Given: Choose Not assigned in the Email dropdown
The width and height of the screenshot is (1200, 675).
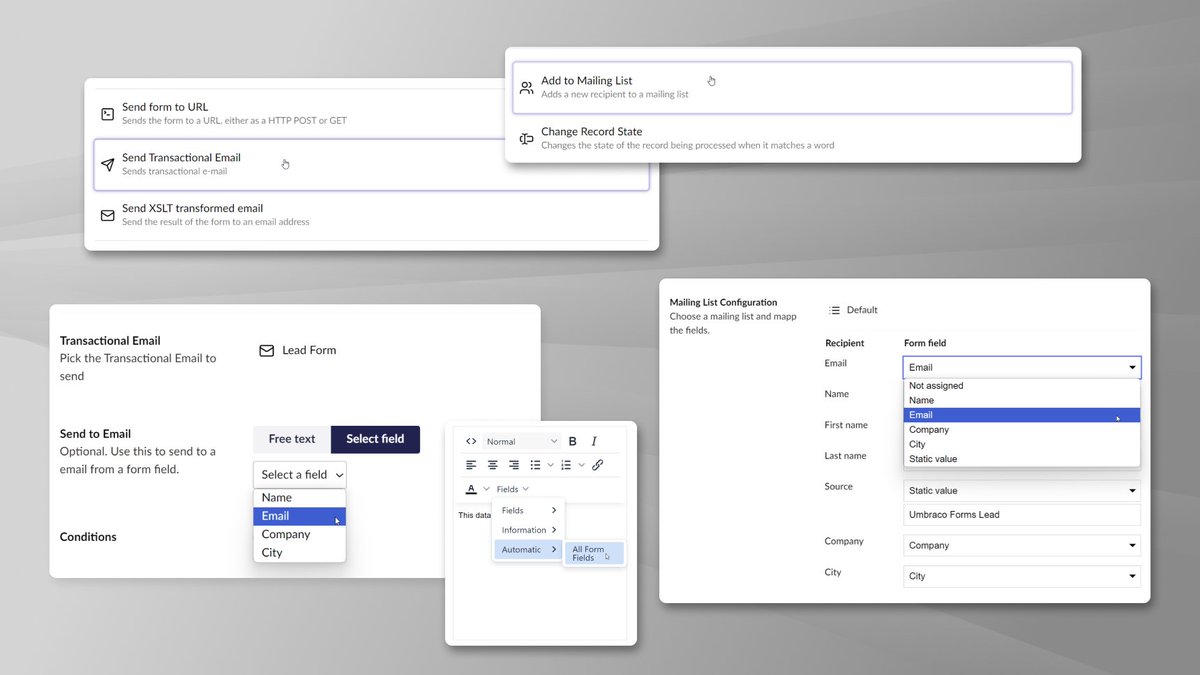Looking at the screenshot, I should pyautogui.click(x=1021, y=385).
